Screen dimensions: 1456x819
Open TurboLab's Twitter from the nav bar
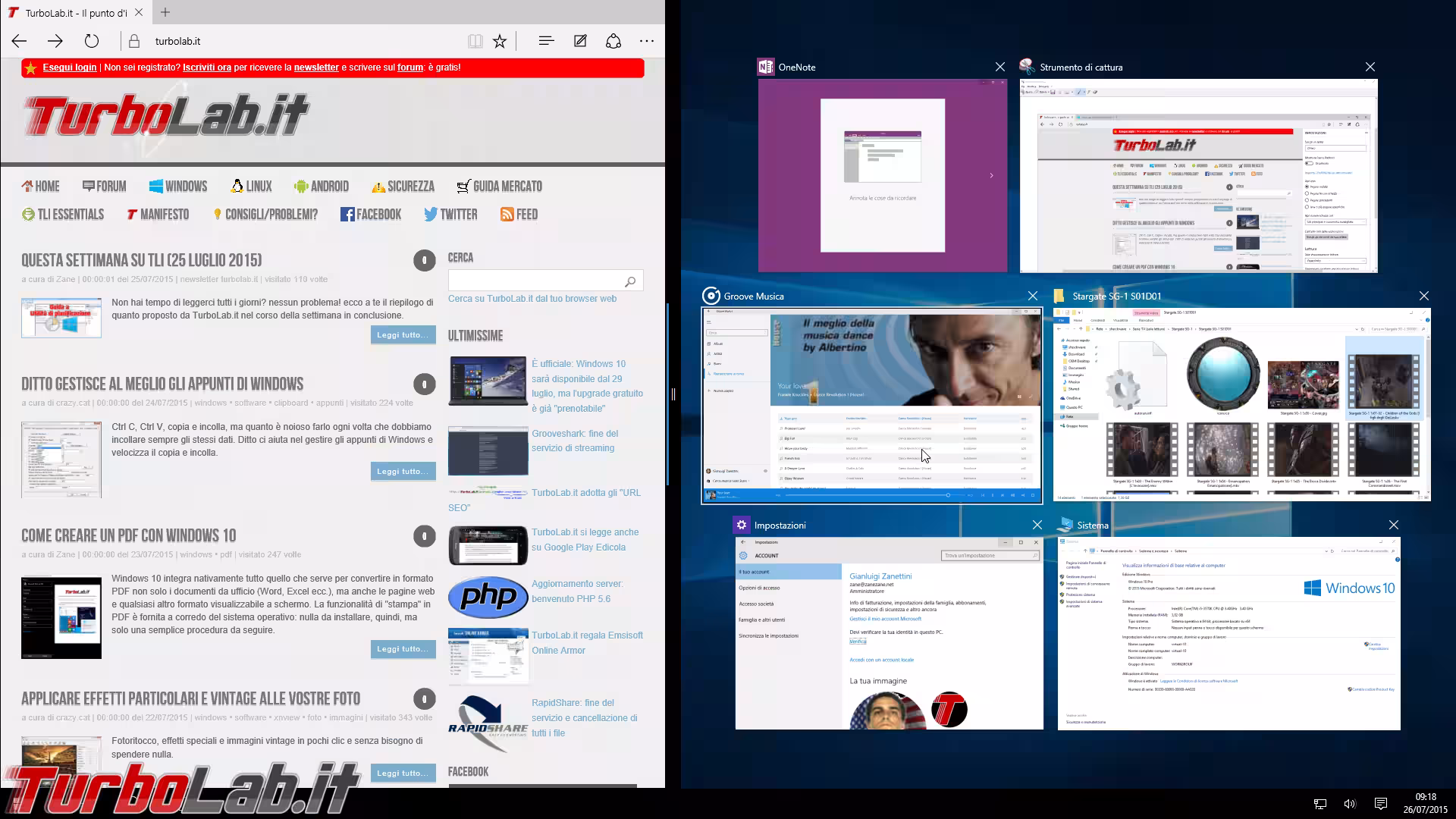click(x=450, y=215)
